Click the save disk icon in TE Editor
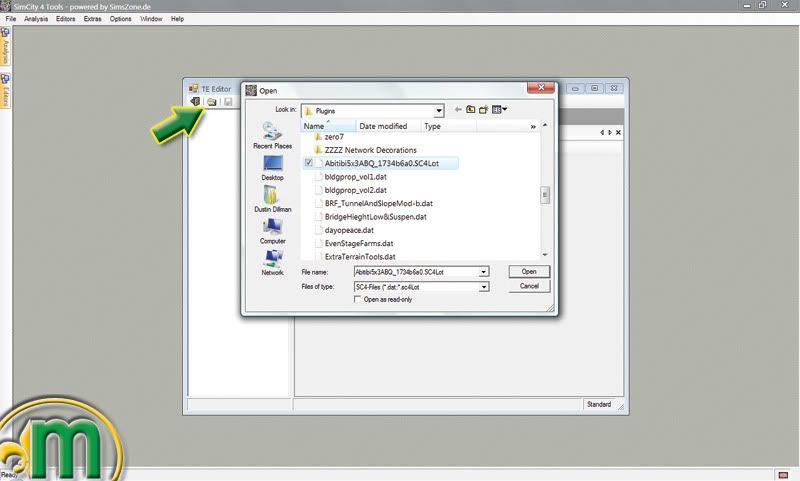Image resolution: width=800 pixels, height=481 pixels. pos(228,102)
